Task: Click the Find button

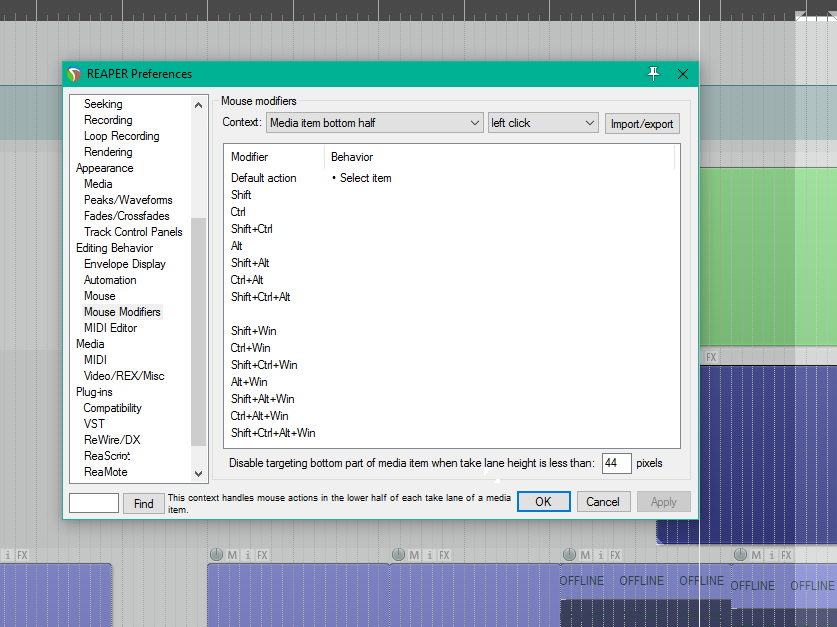Action: point(144,503)
